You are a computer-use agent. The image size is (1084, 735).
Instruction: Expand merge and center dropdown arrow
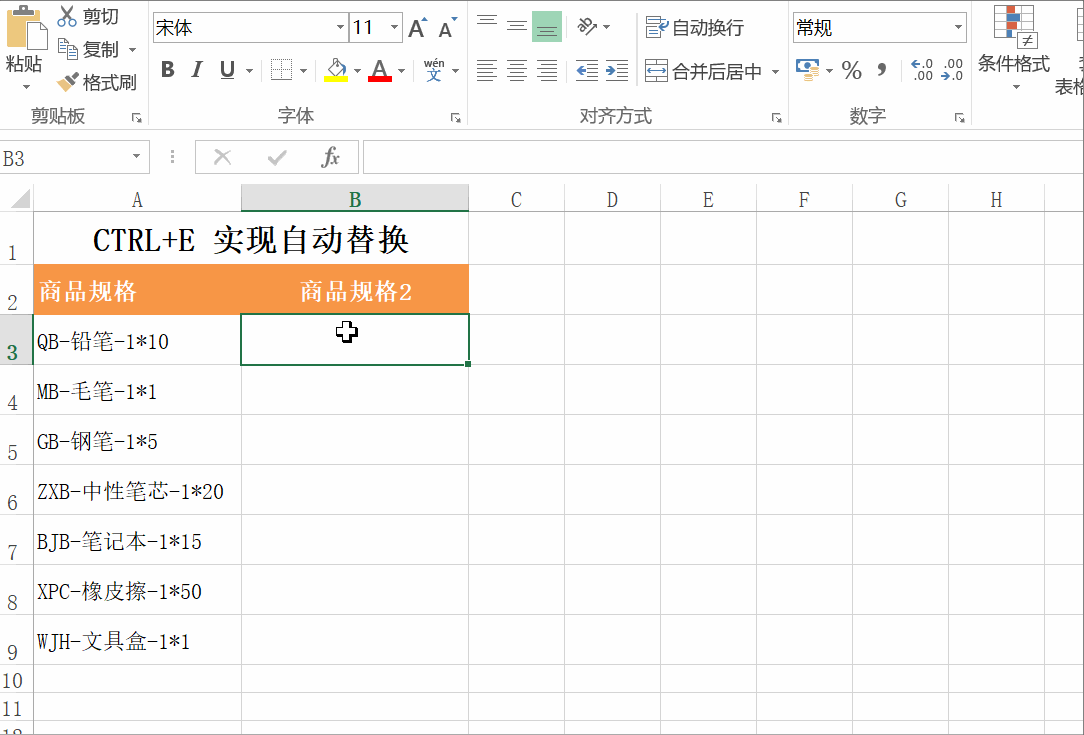(x=775, y=71)
